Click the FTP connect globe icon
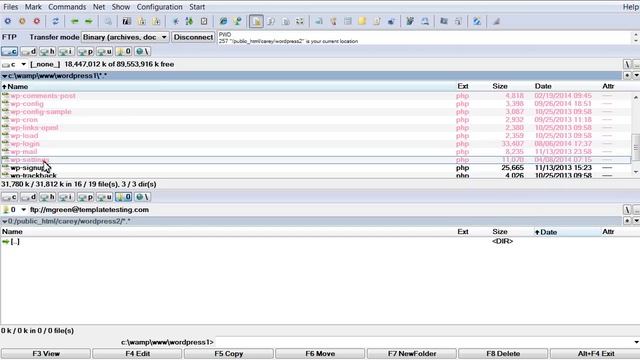Screen dimensions: 640x360 click(x=238, y=21)
